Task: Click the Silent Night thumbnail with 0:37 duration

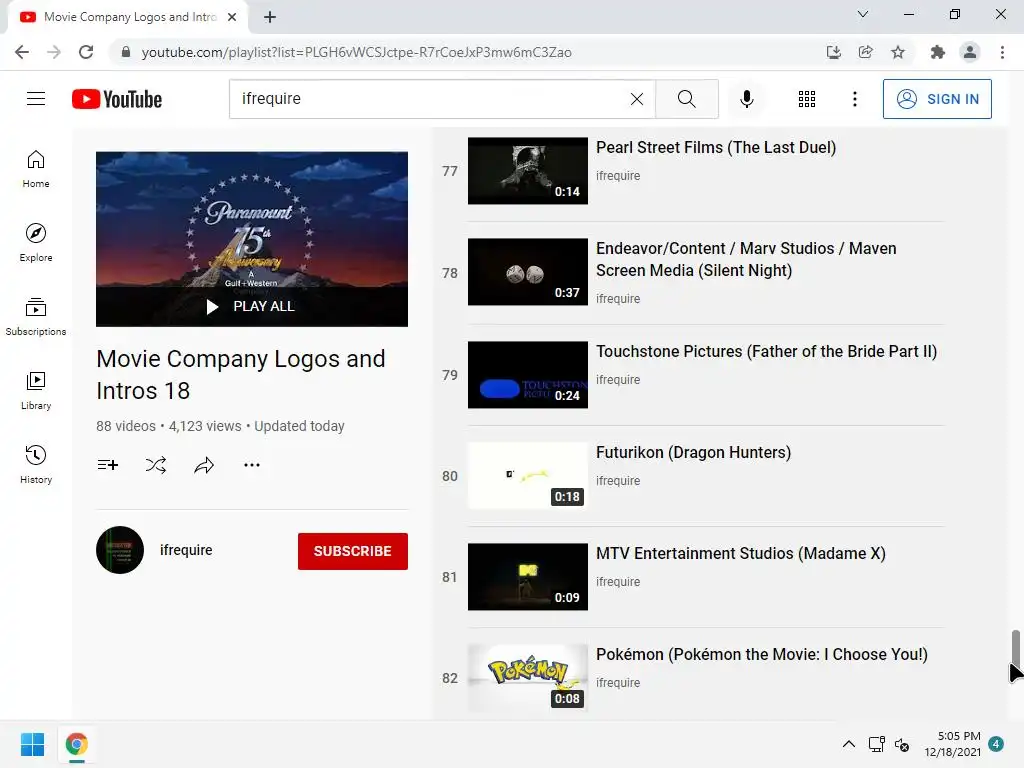Action: tap(528, 272)
